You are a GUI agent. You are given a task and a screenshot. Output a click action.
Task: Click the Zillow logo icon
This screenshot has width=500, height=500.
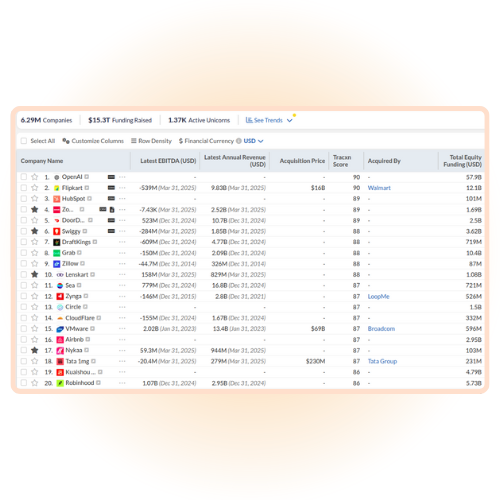[57, 264]
